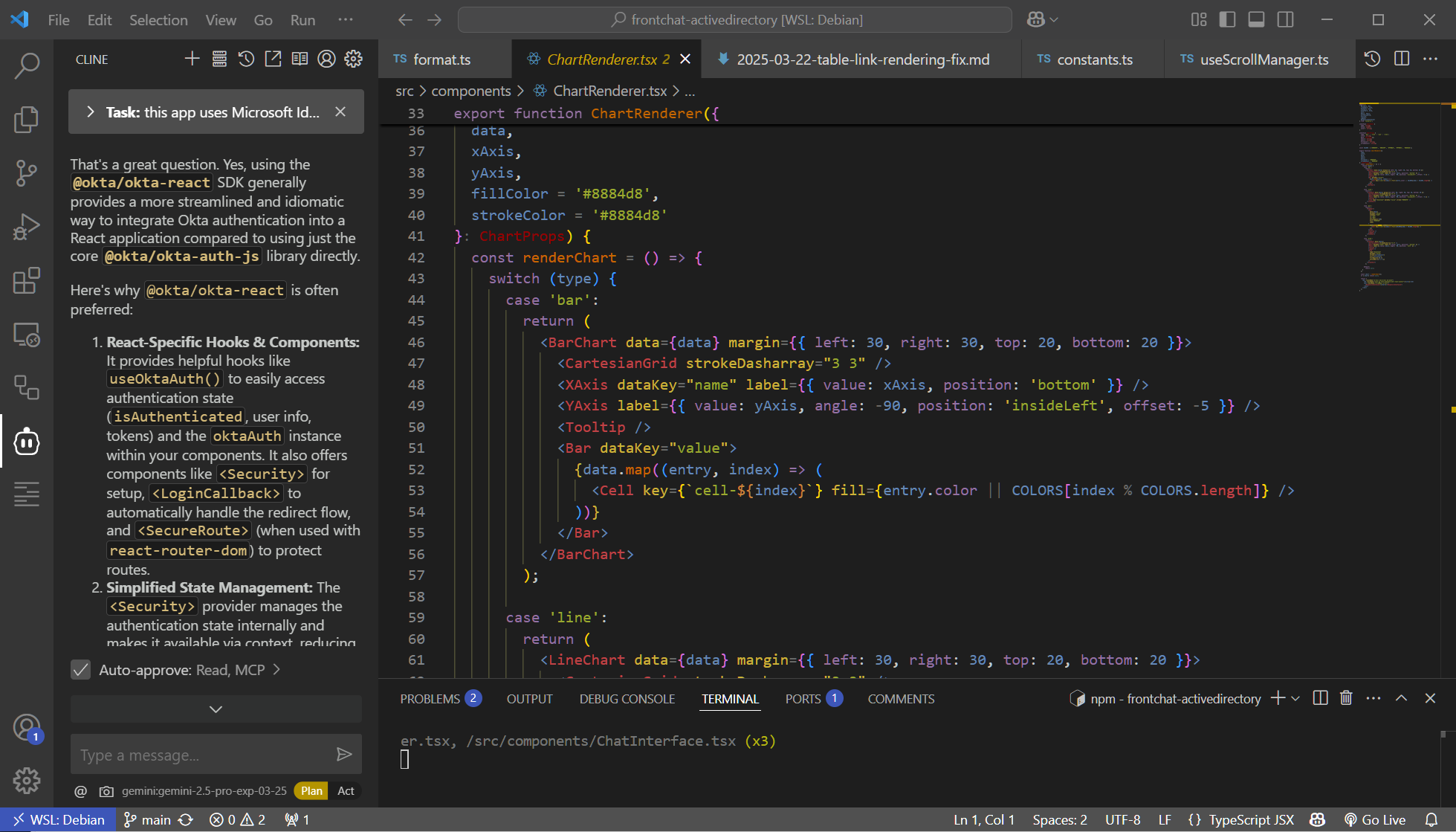Image resolution: width=1456 pixels, height=832 pixels.
Task: Open Manage settings gear in activity bar
Action: (27, 780)
